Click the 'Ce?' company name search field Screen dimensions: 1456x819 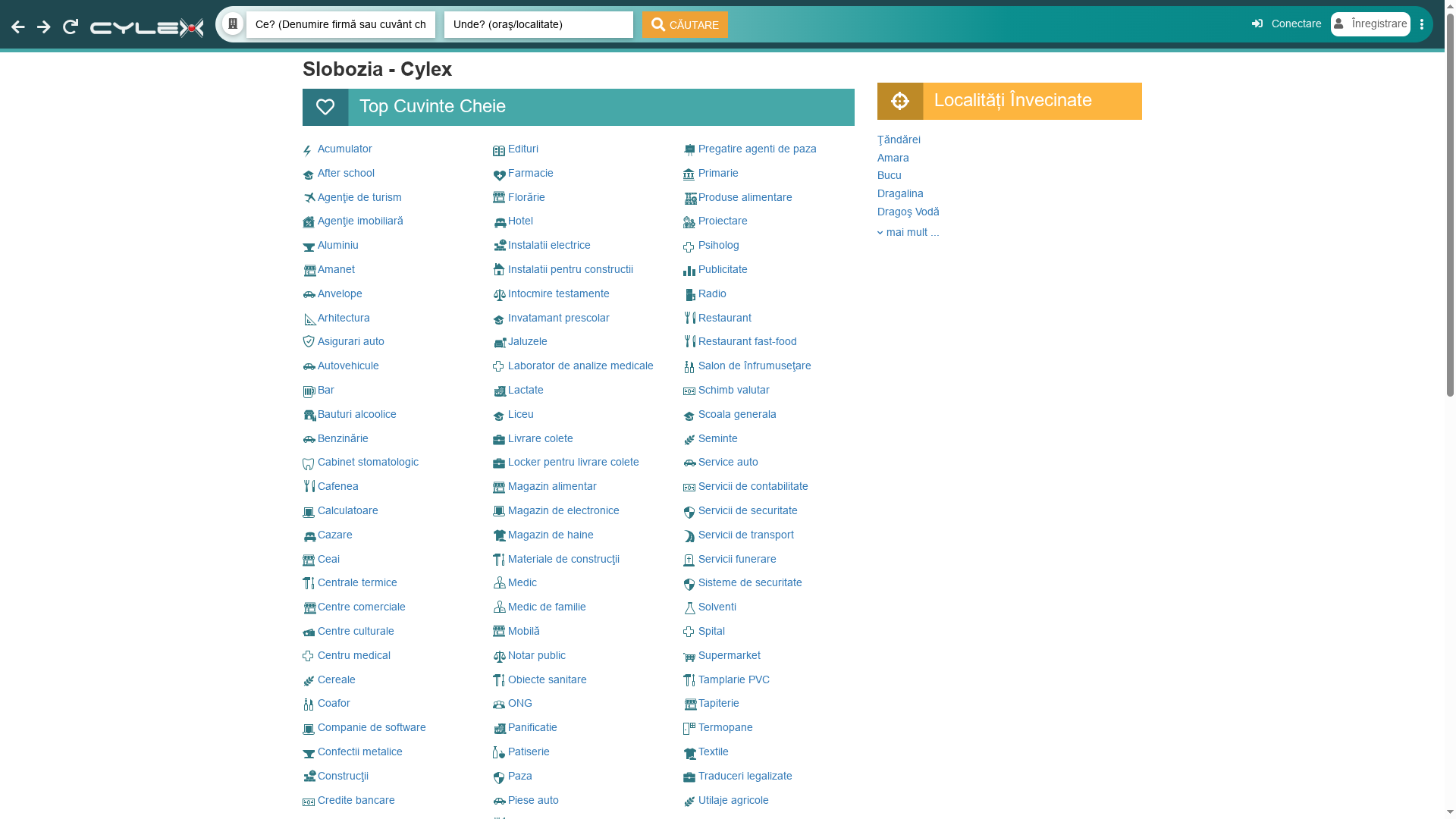click(x=340, y=24)
